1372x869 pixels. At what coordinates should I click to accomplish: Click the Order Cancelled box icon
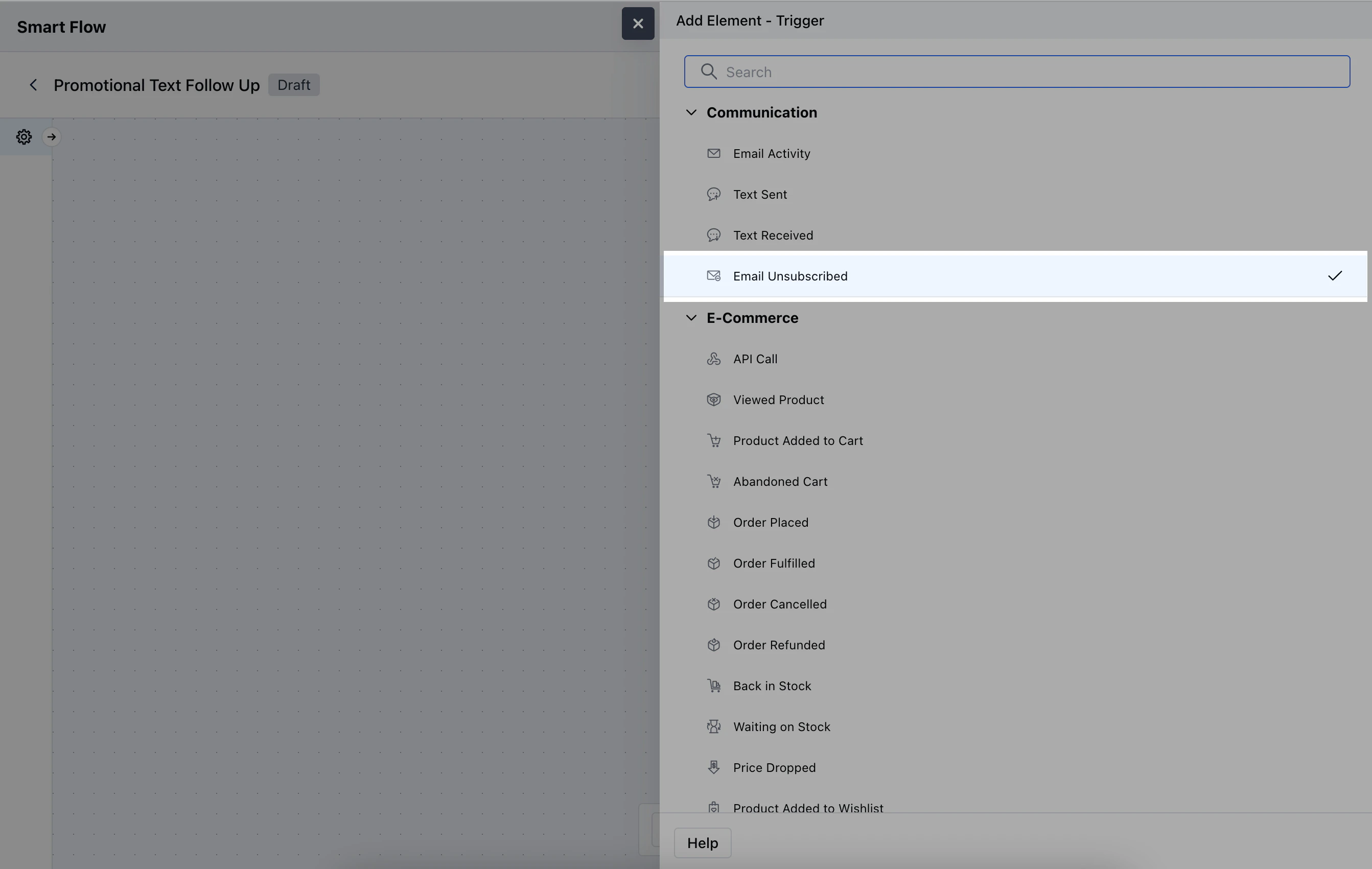[x=713, y=604]
